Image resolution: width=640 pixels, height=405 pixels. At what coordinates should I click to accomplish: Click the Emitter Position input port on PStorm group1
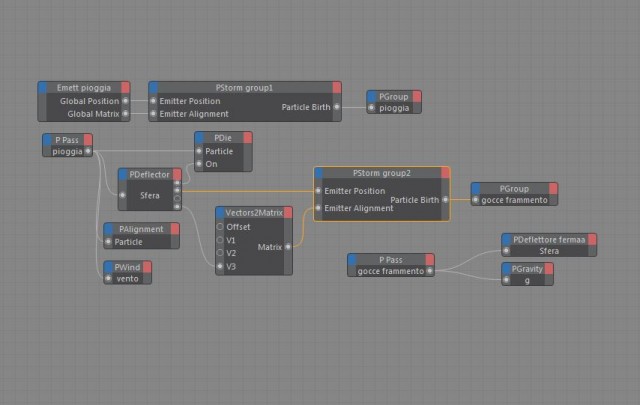point(153,100)
